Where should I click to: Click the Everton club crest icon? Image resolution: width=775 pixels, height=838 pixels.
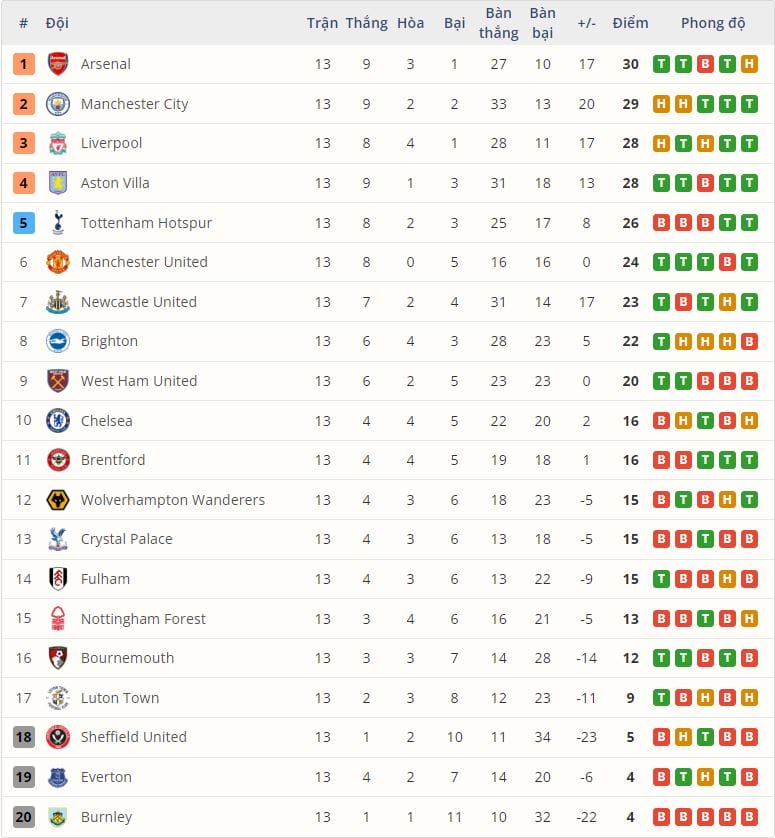coord(58,777)
